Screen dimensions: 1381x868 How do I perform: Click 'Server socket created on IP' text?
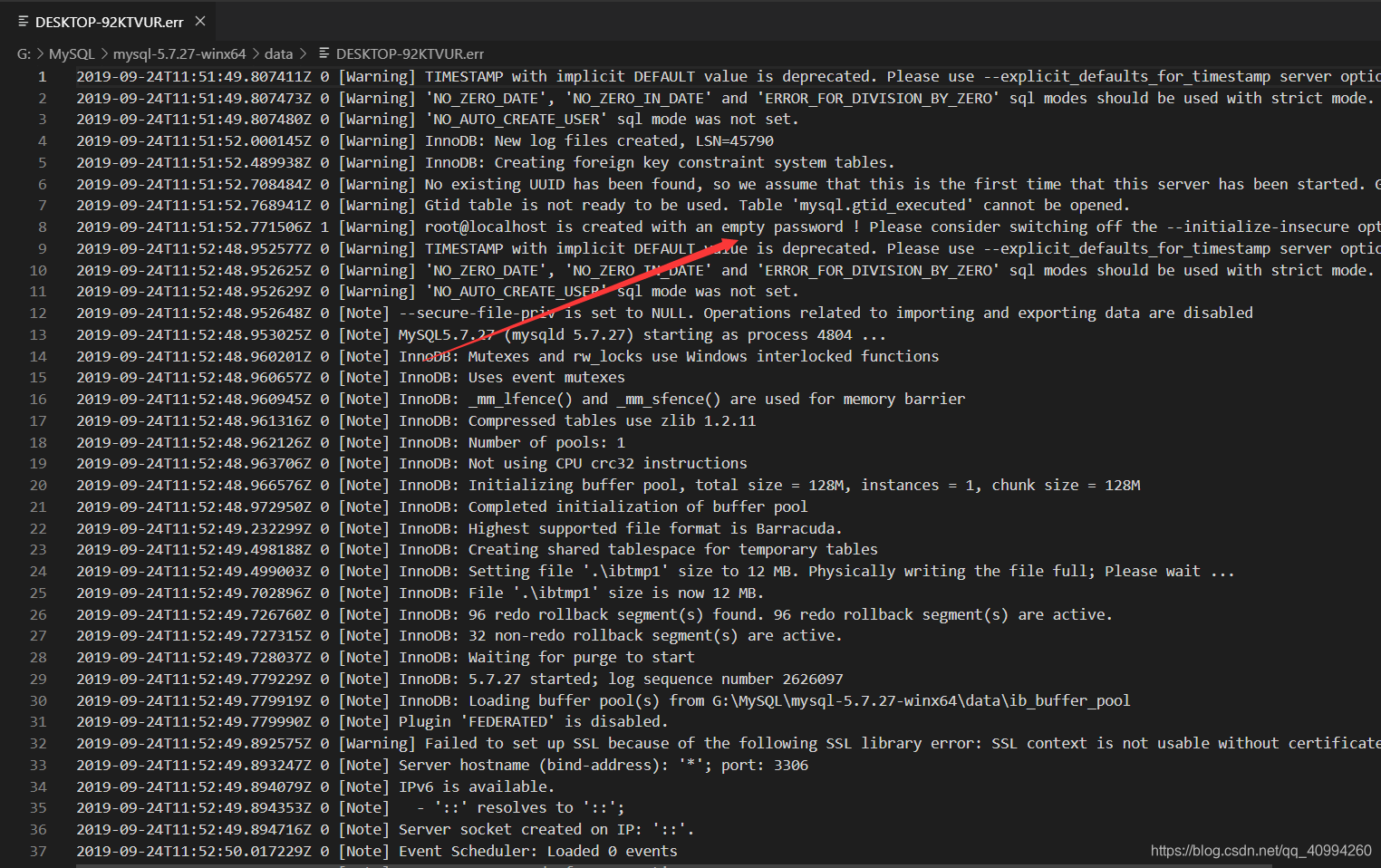(521, 830)
